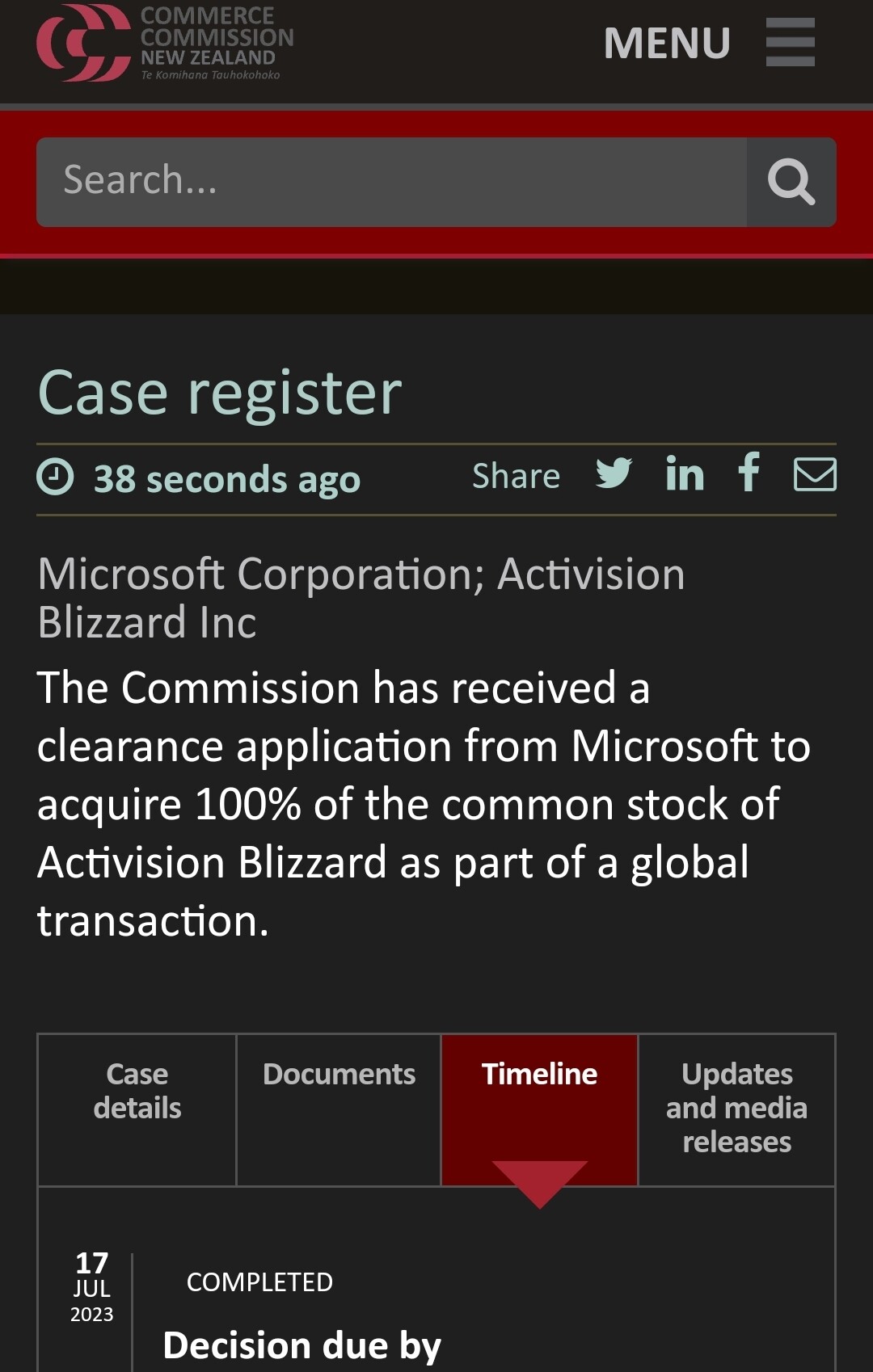873x1372 pixels.
Task: Click the magnifying glass search button
Action: pos(791,182)
